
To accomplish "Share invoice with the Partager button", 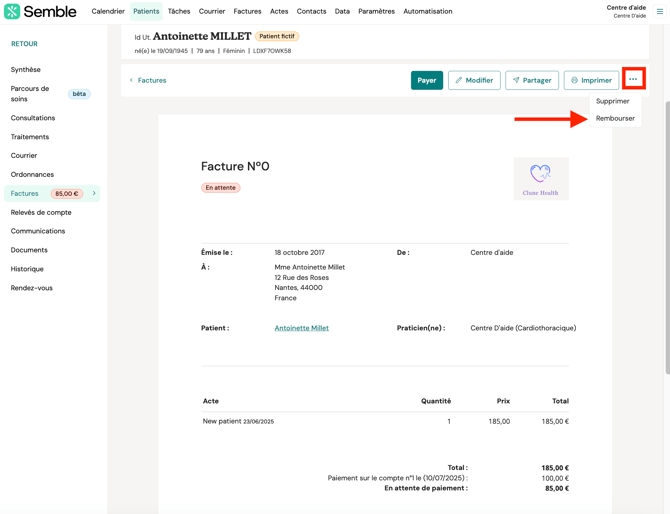I will pyautogui.click(x=532, y=80).
